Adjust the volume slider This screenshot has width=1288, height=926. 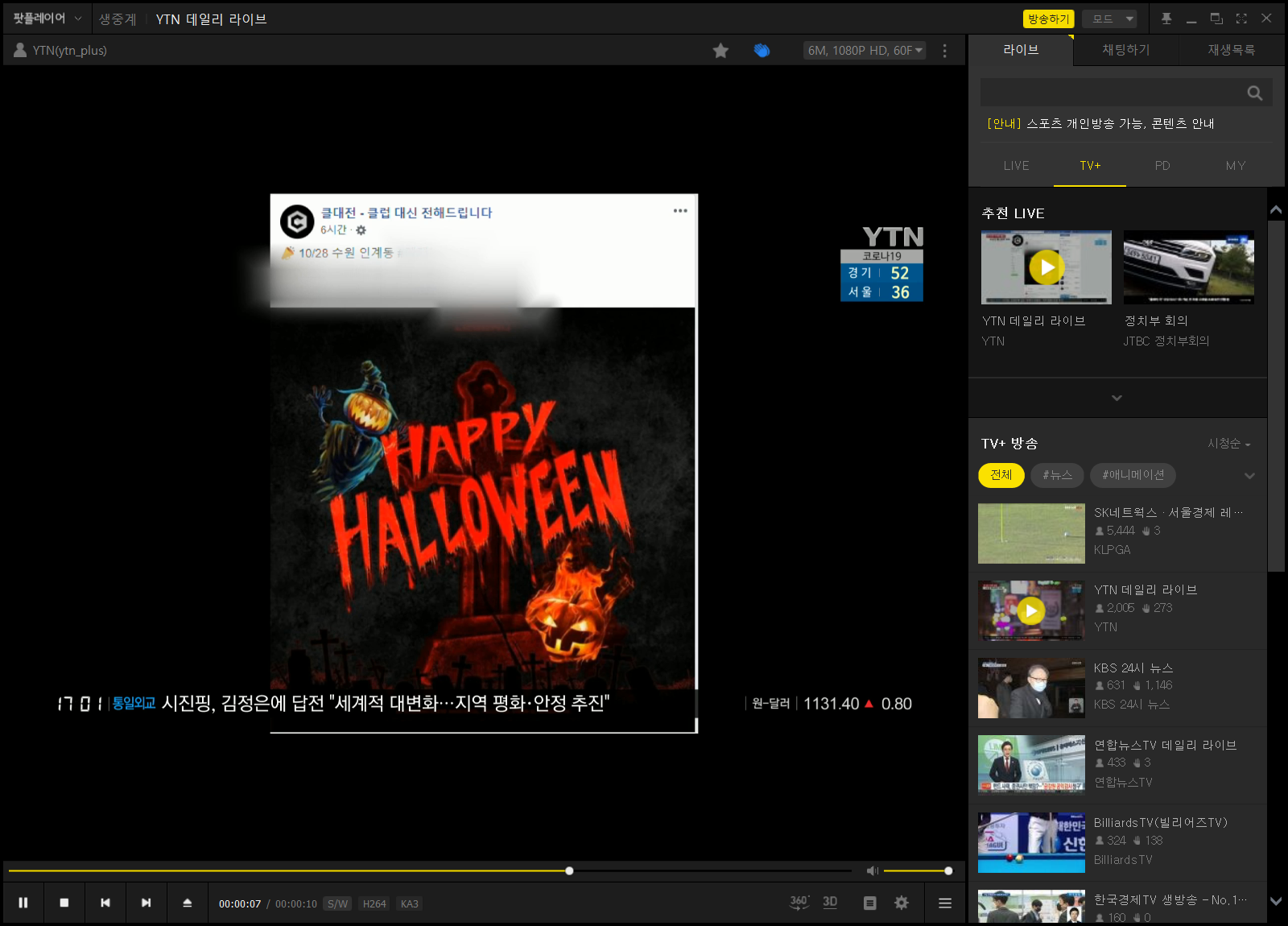tap(918, 870)
